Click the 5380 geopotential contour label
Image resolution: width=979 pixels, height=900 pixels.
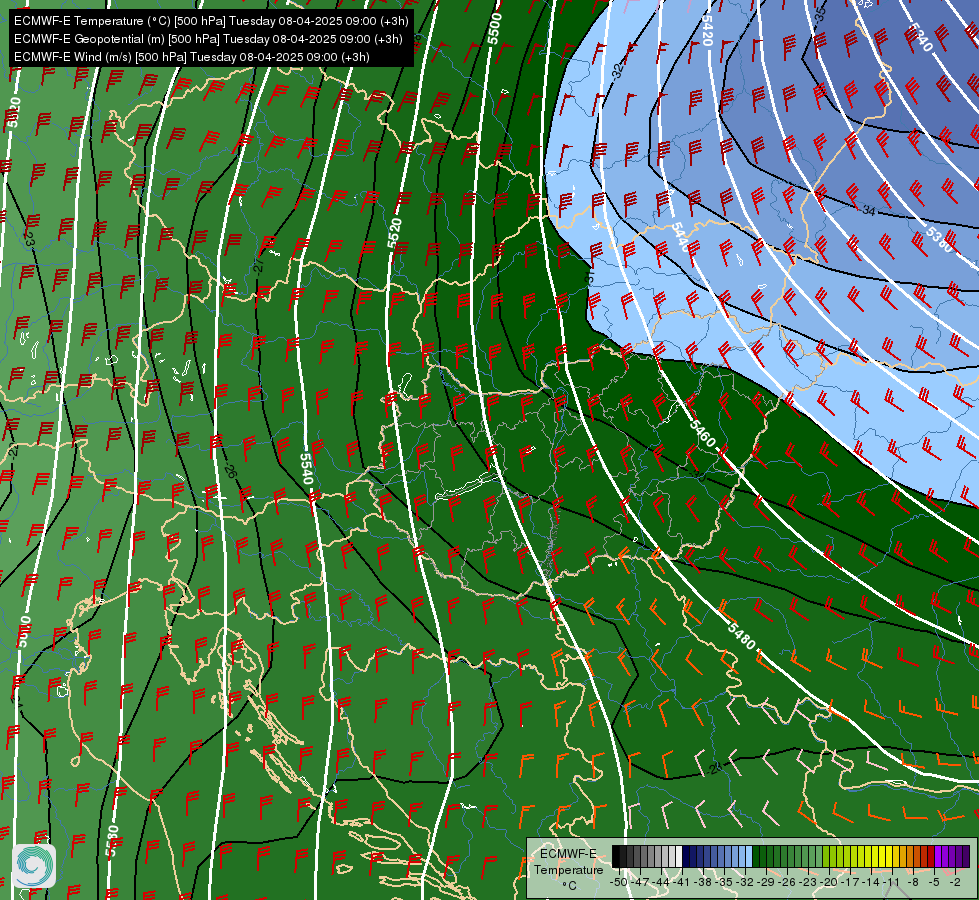click(x=940, y=240)
